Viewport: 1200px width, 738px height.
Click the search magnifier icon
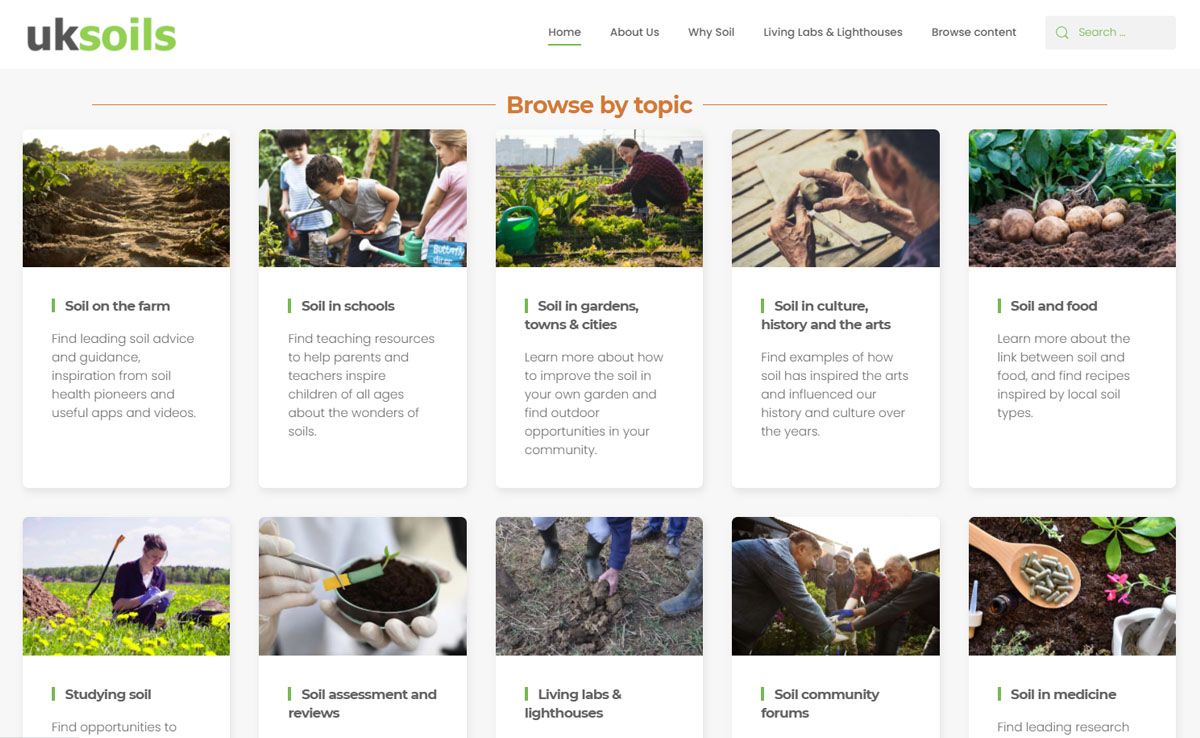1062,33
